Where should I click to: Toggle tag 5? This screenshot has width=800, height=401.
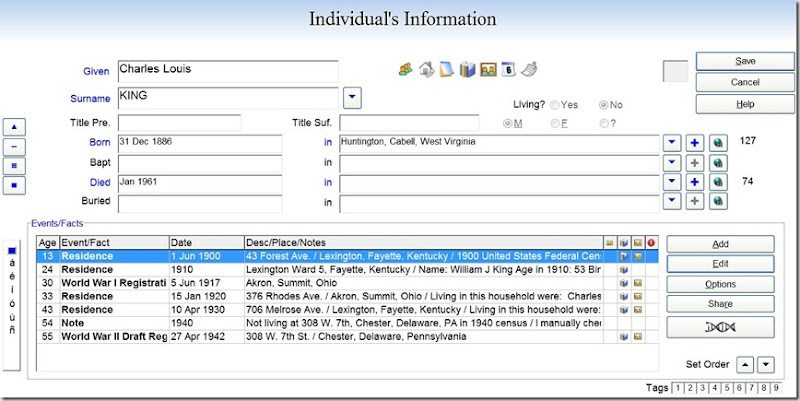[x=727, y=388]
